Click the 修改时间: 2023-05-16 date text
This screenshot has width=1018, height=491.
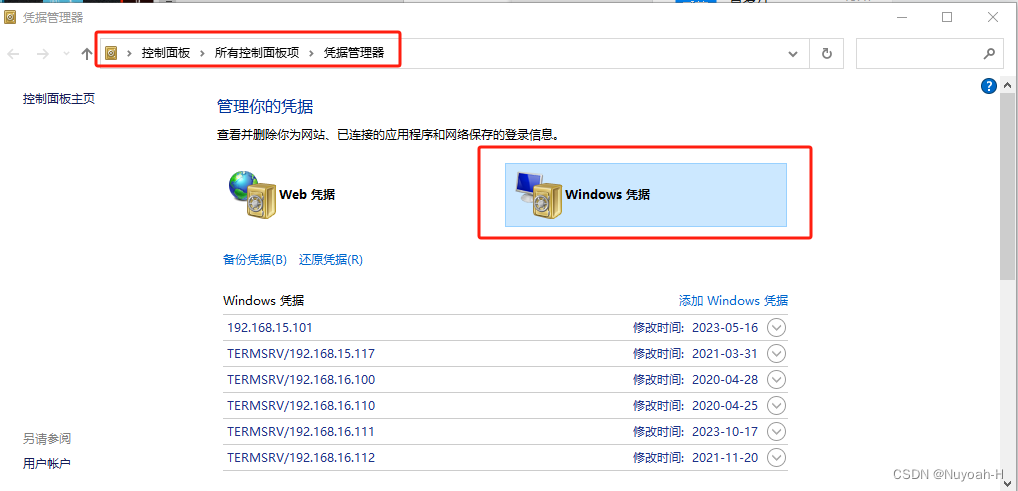pos(695,328)
